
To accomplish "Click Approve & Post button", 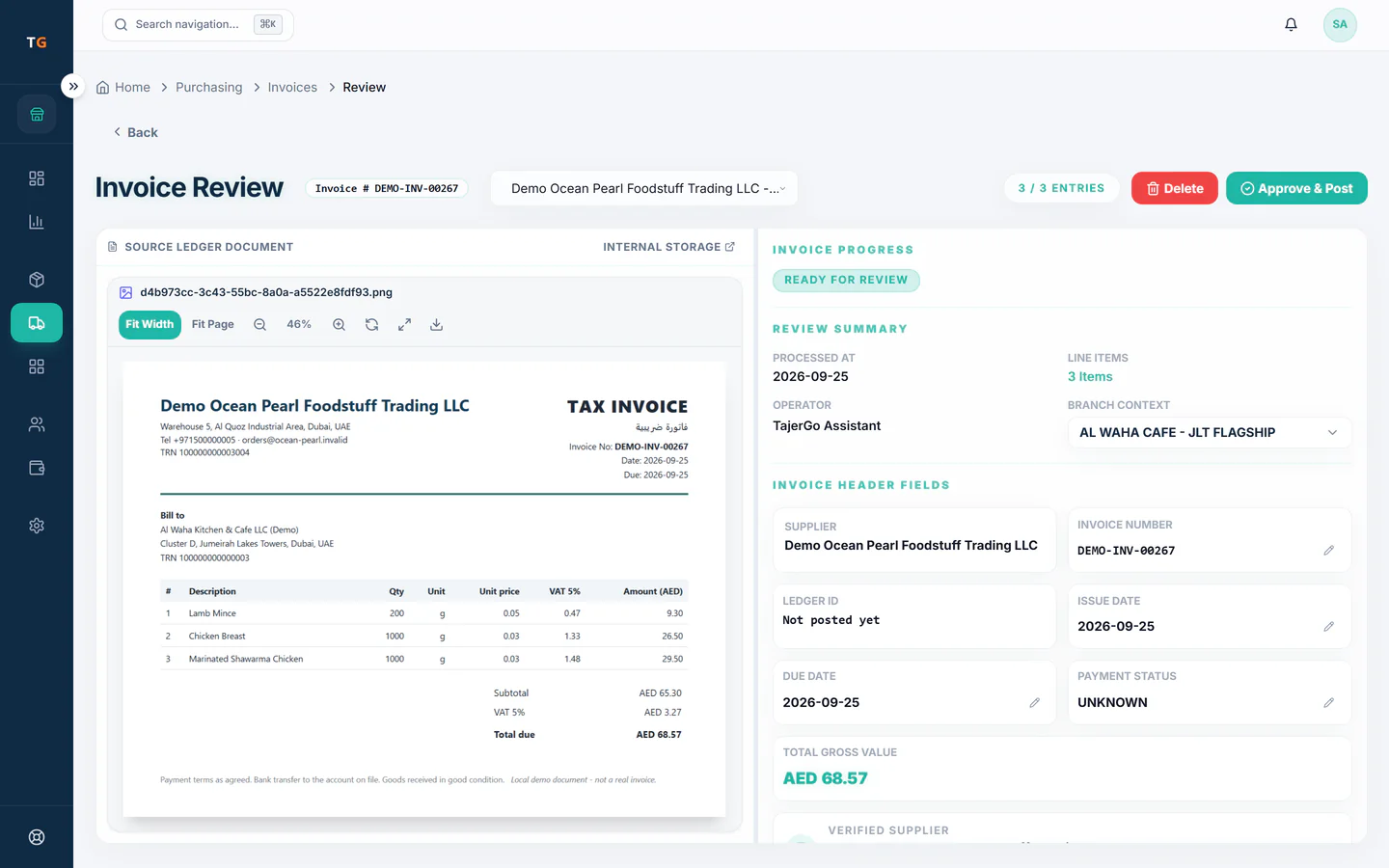I will pos(1296,188).
